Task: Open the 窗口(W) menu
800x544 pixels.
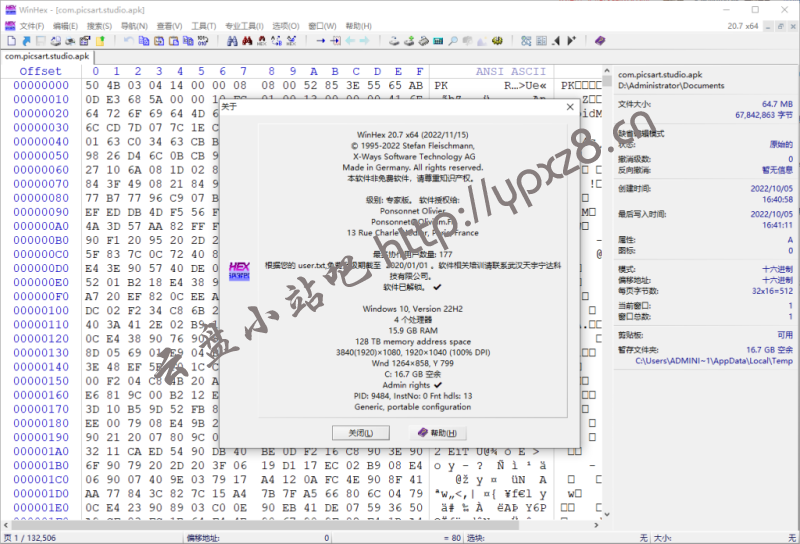Action: tap(322, 26)
